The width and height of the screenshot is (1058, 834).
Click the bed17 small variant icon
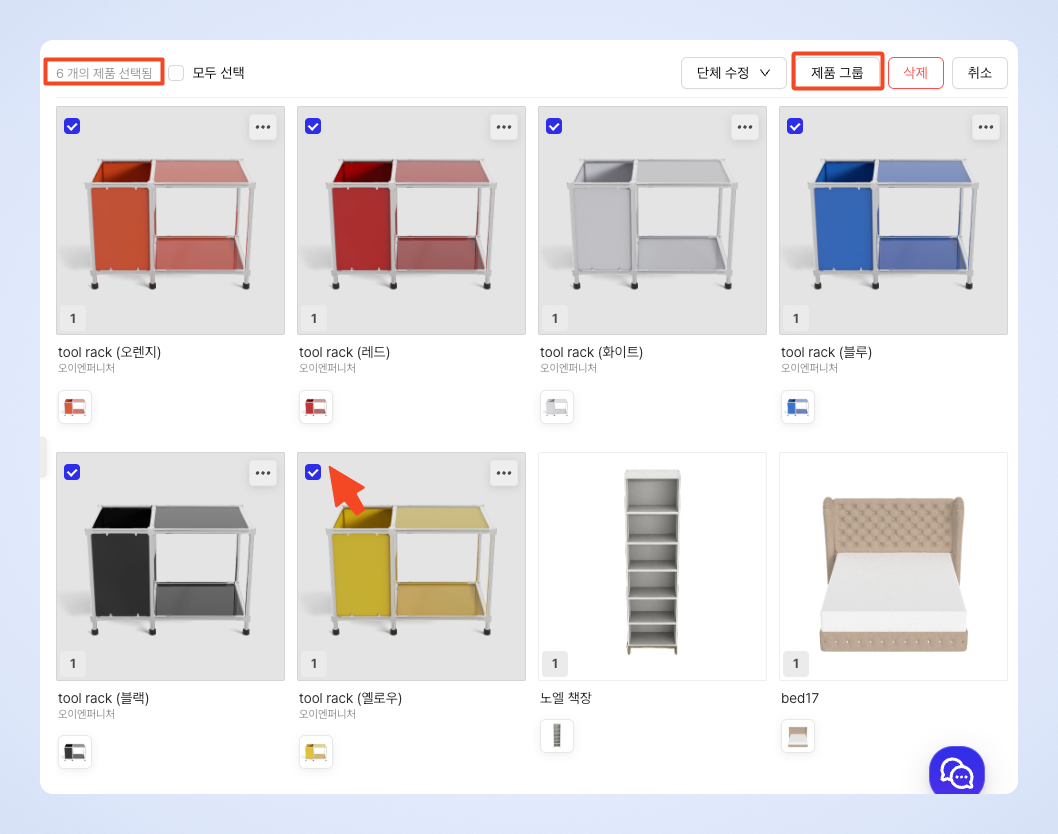pos(798,736)
